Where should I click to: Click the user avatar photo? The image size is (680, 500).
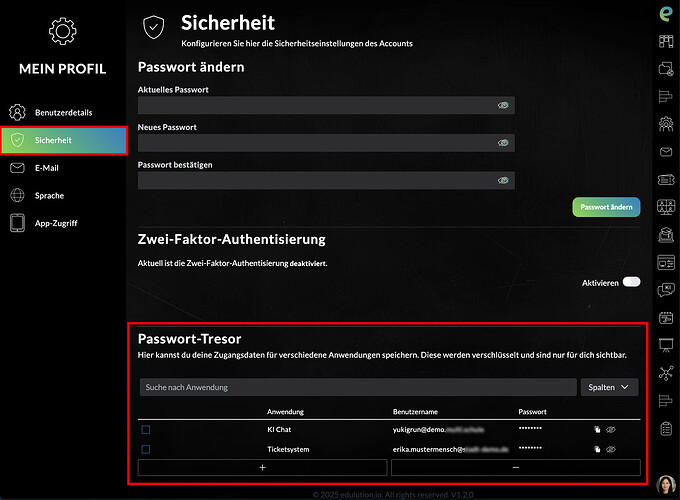[x=666, y=485]
